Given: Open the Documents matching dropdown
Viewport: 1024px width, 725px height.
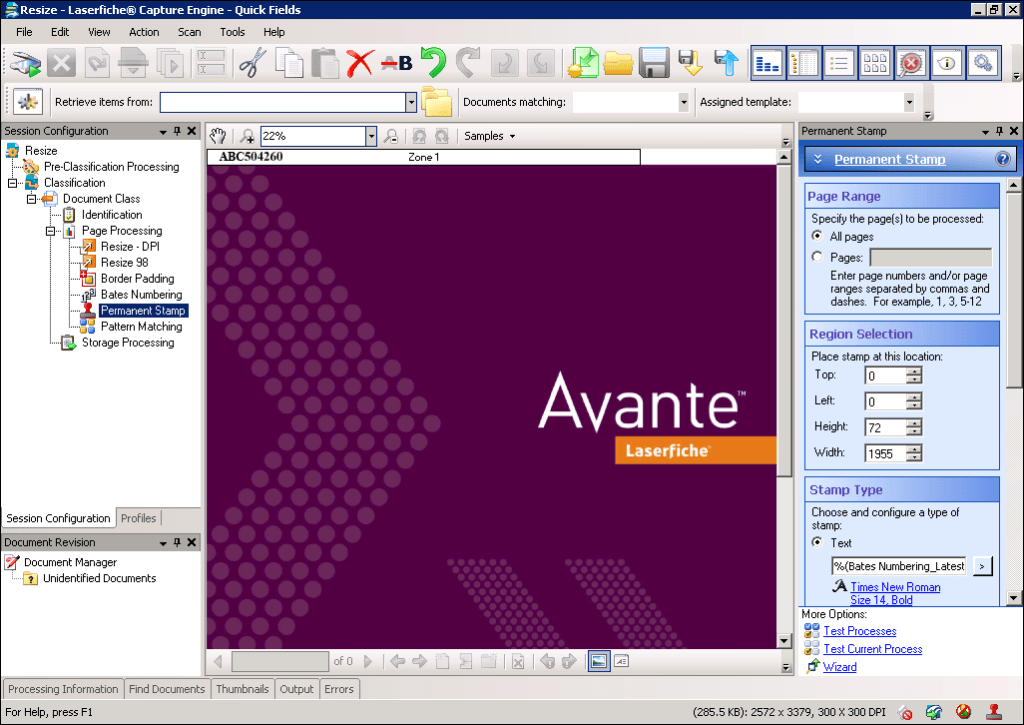Looking at the screenshot, I should 683,102.
